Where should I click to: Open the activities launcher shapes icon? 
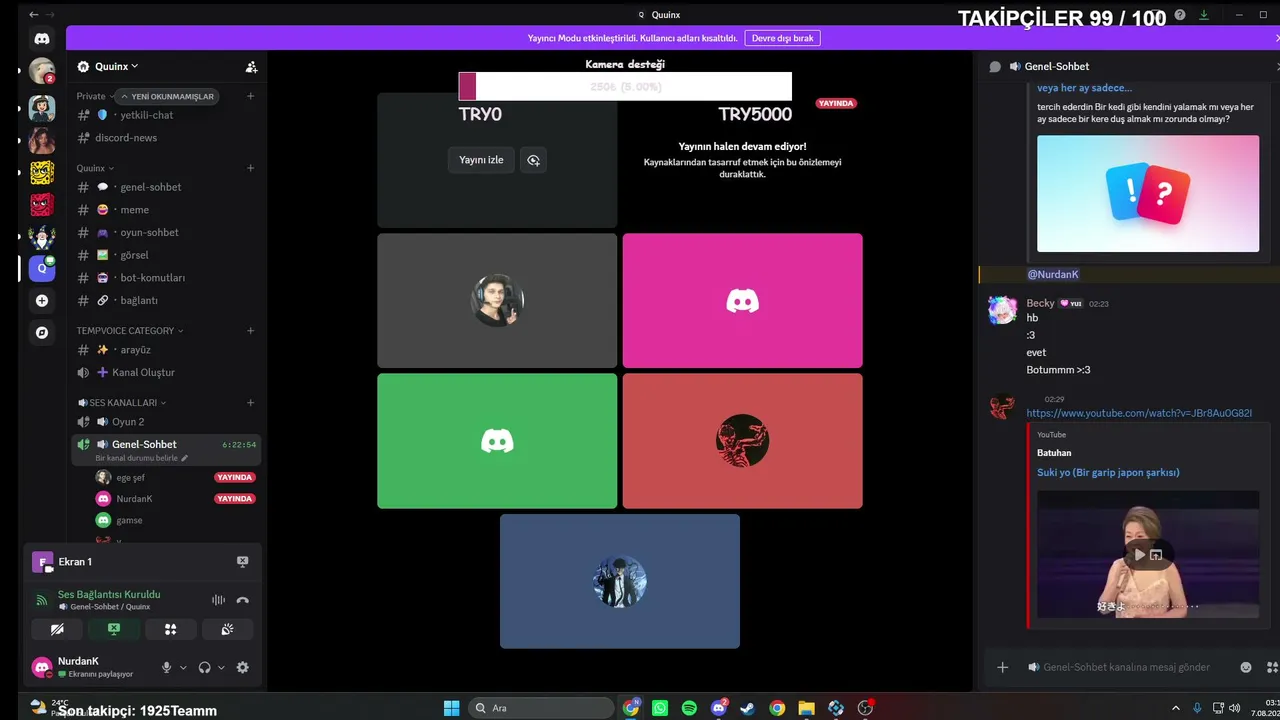point(170,629)
